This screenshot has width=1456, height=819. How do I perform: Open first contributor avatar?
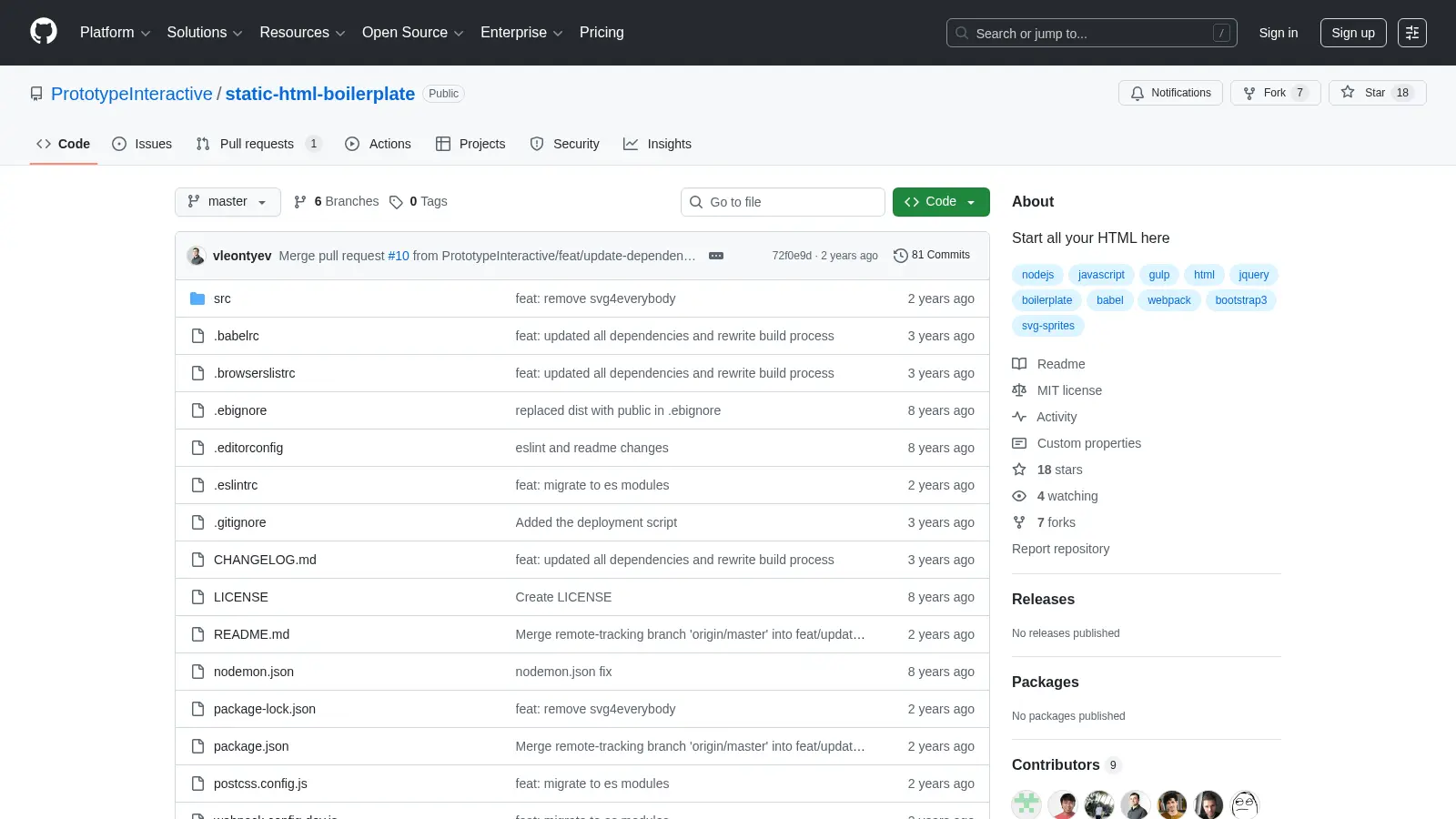pyautogui.click(x=1026, y=804)
